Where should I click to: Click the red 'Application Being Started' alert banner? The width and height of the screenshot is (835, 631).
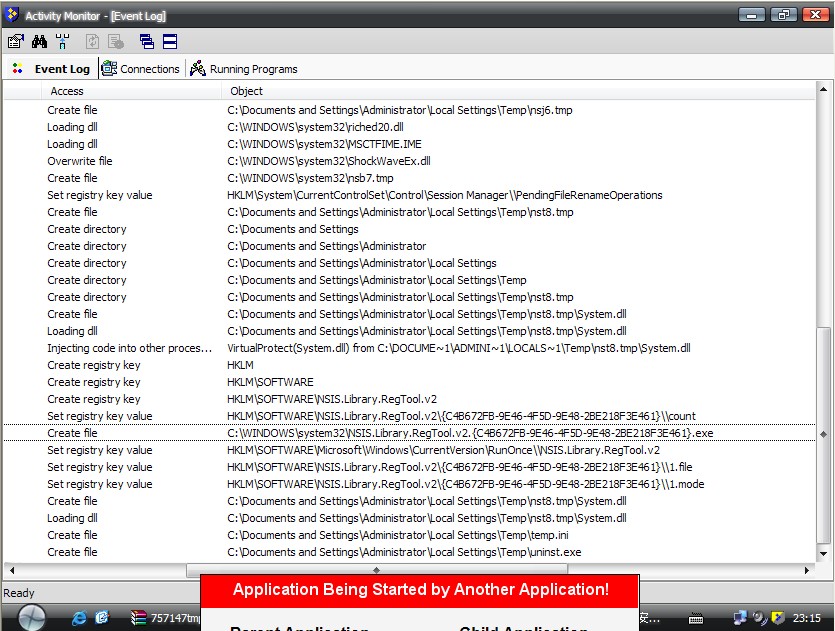420,590
